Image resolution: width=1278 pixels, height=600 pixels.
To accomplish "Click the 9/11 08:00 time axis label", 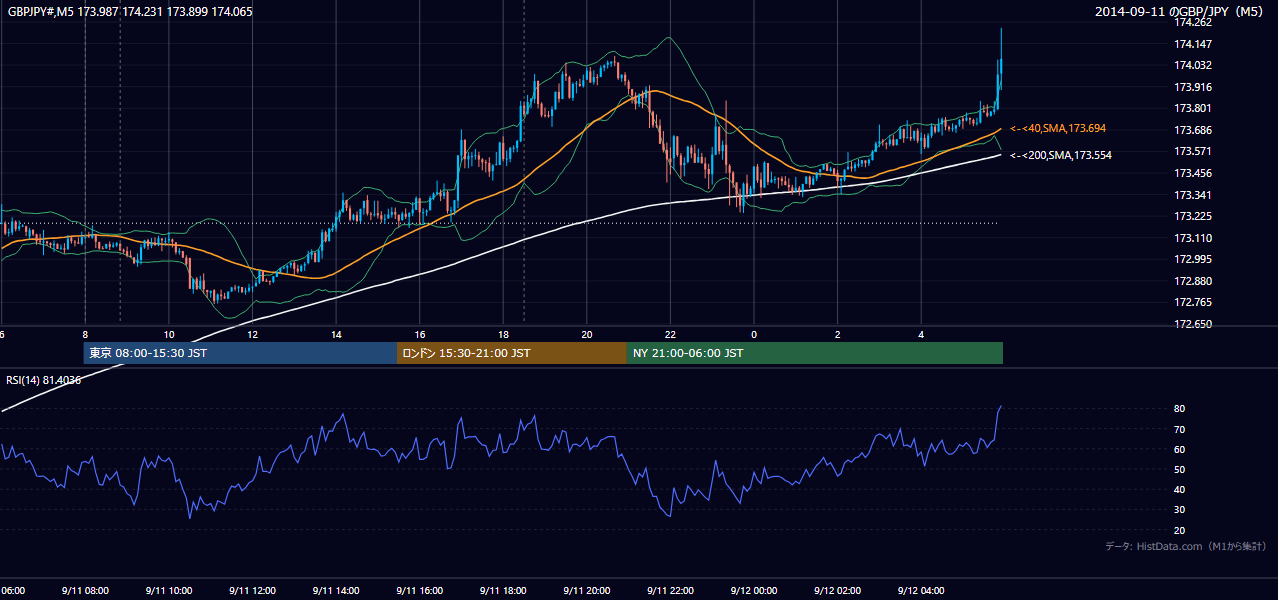I will pyautogui.click(x=85, y=591).
